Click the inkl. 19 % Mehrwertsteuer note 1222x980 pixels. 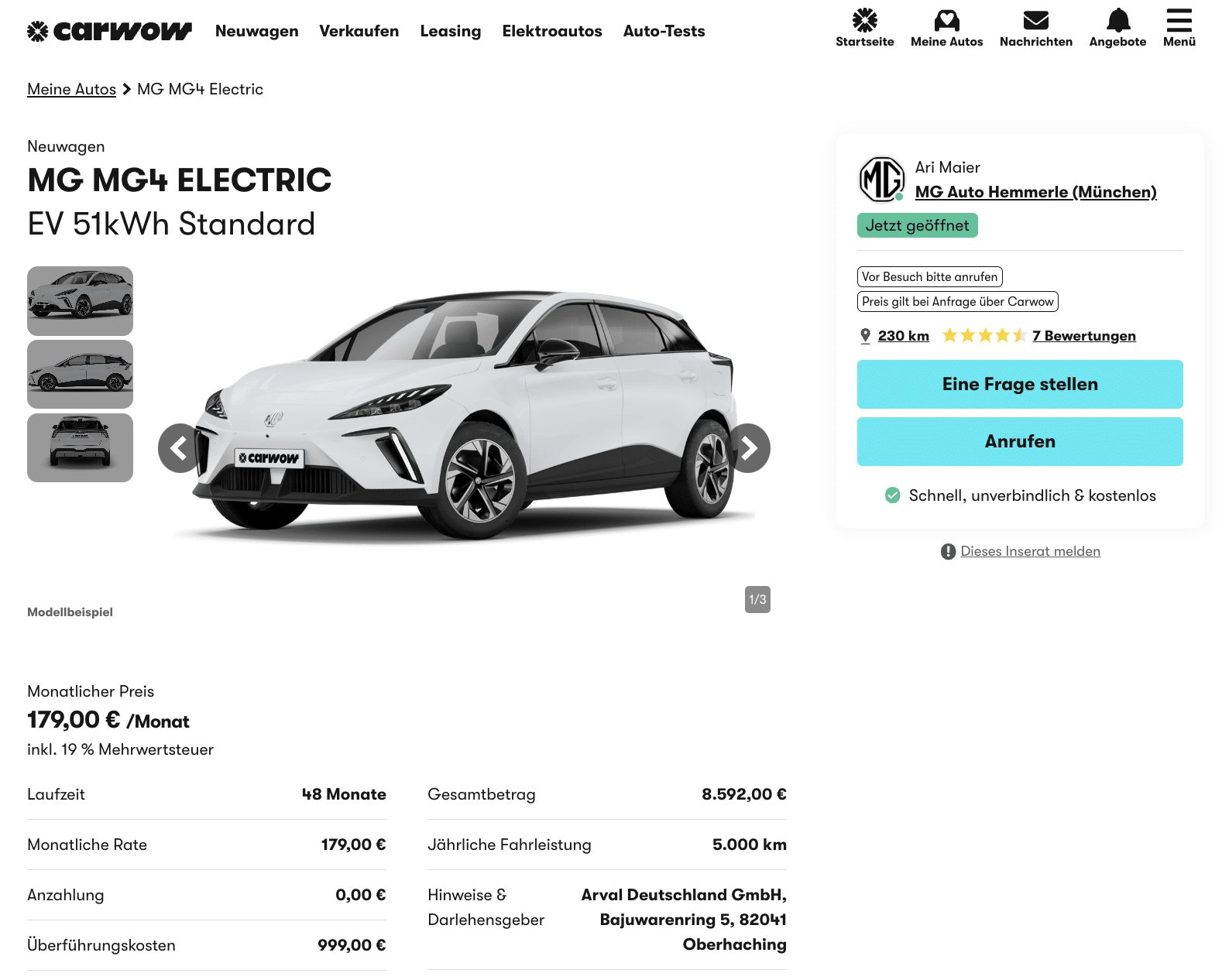[120, 749]
